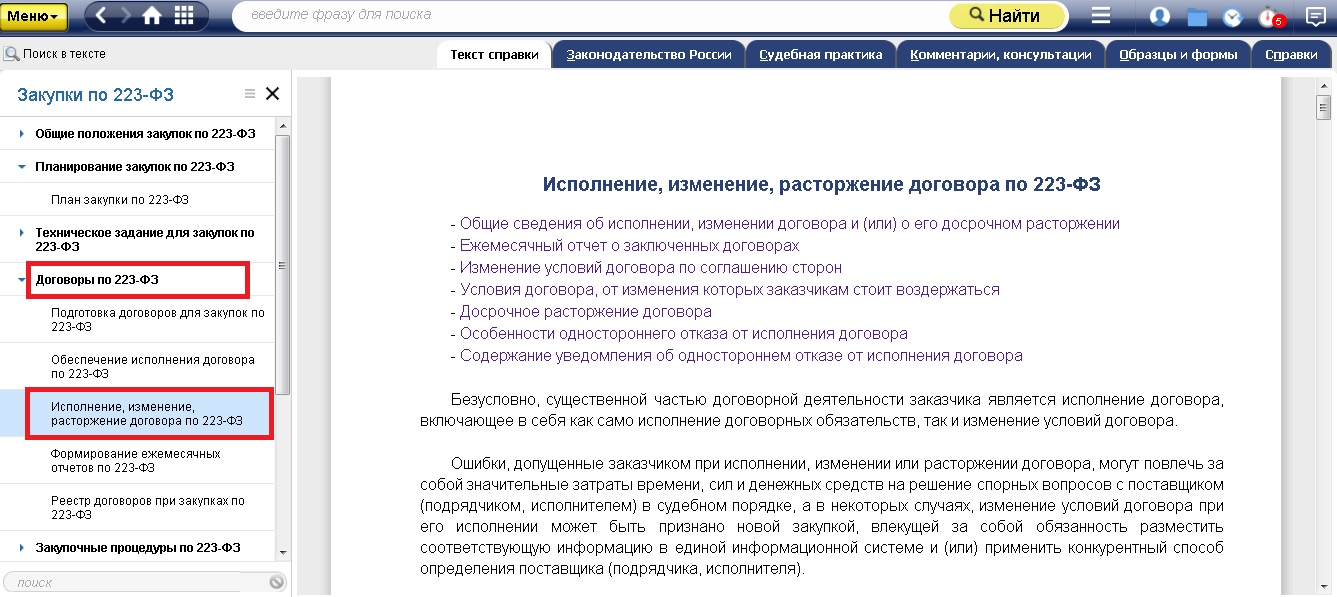Open link Условия договора, от изменения которых
The image size is (1337, 597).
(x=730, y=290)
